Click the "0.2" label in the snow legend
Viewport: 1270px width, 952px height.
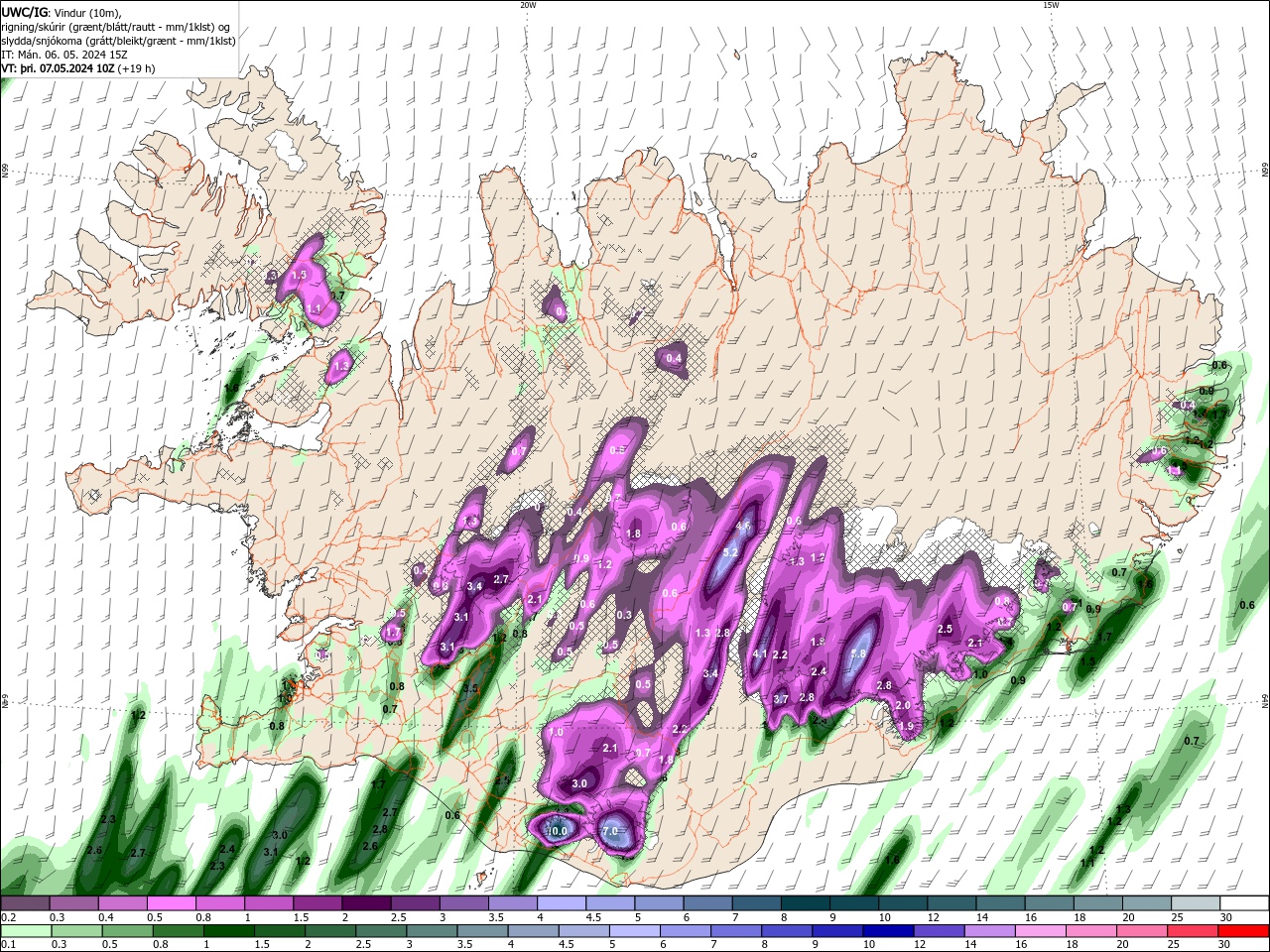(8, 917)
